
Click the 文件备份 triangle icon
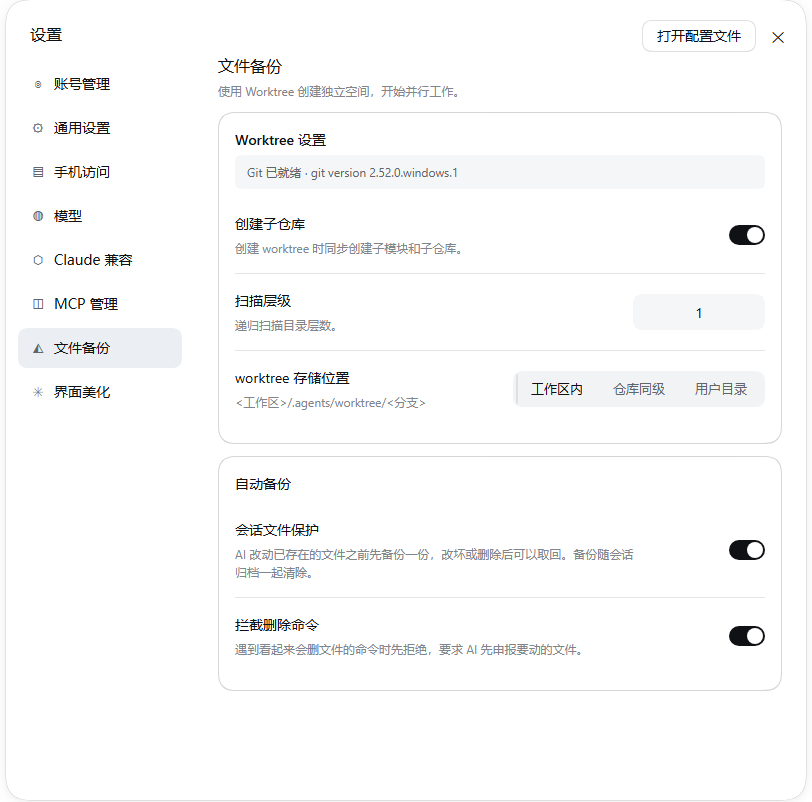point(38,348)
